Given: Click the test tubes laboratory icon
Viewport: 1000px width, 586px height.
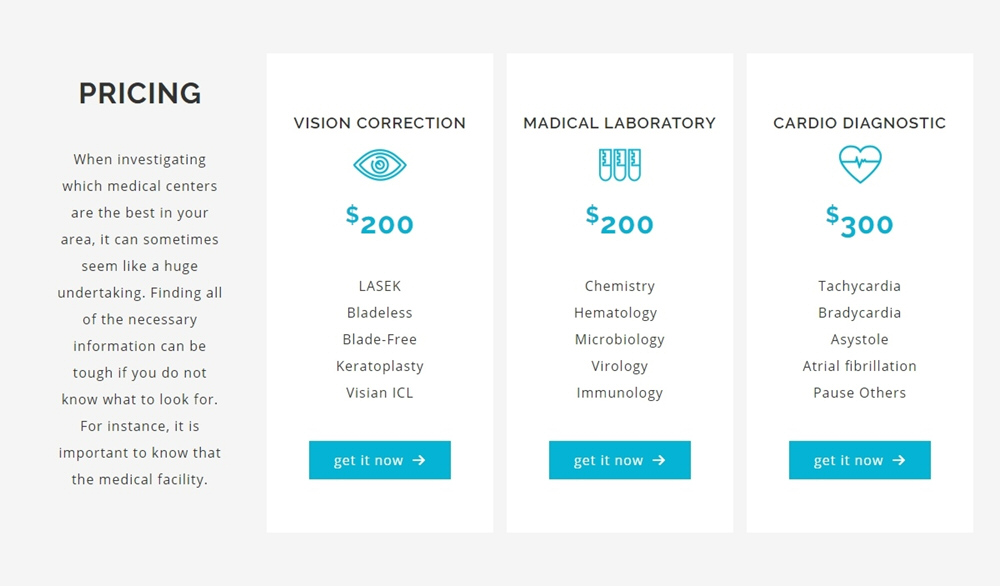Looking at the screenshot, I should pos(619,165).
